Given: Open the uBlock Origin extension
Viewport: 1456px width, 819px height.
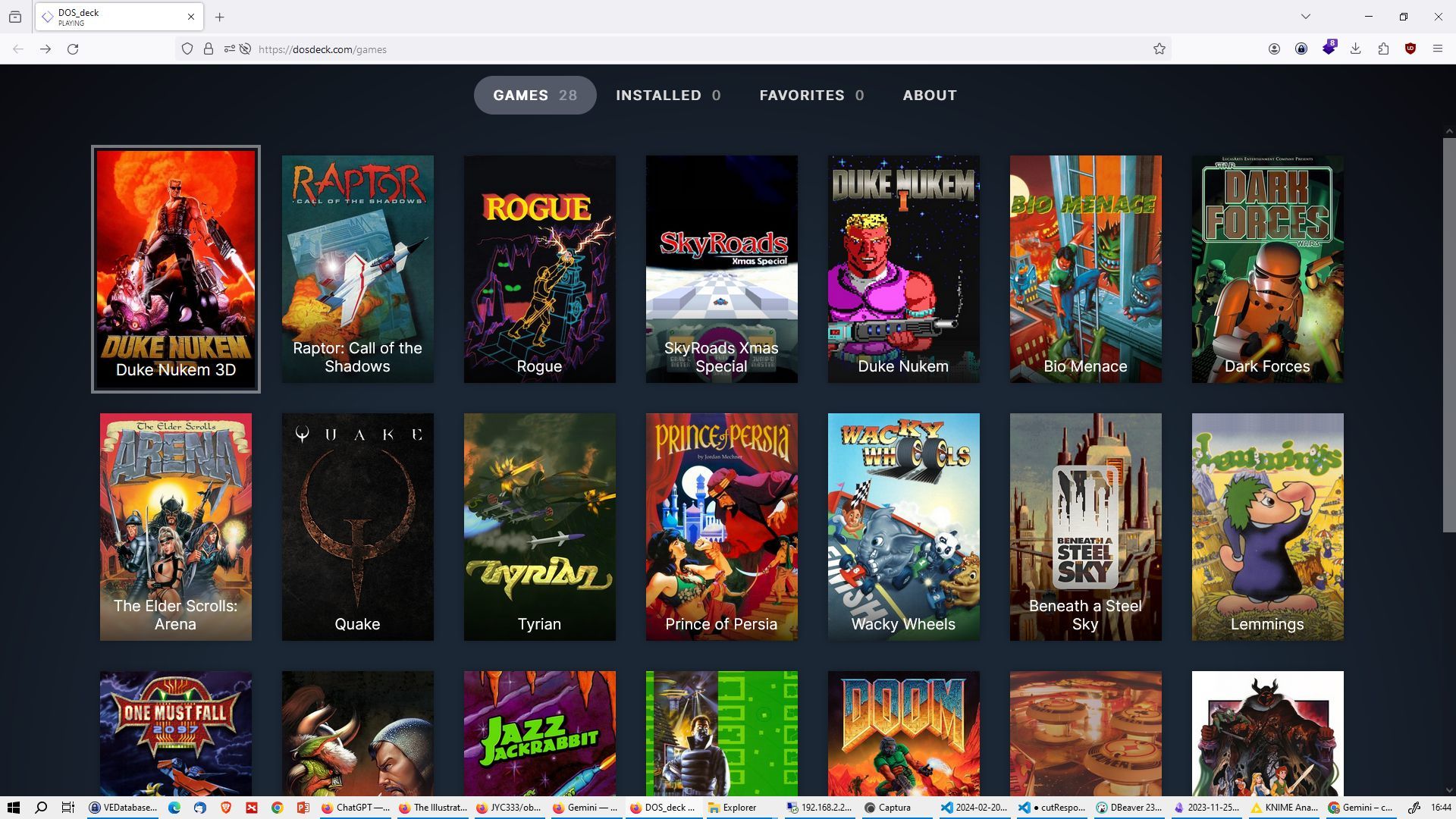Looking at the screenshot, I should 1410,49.
